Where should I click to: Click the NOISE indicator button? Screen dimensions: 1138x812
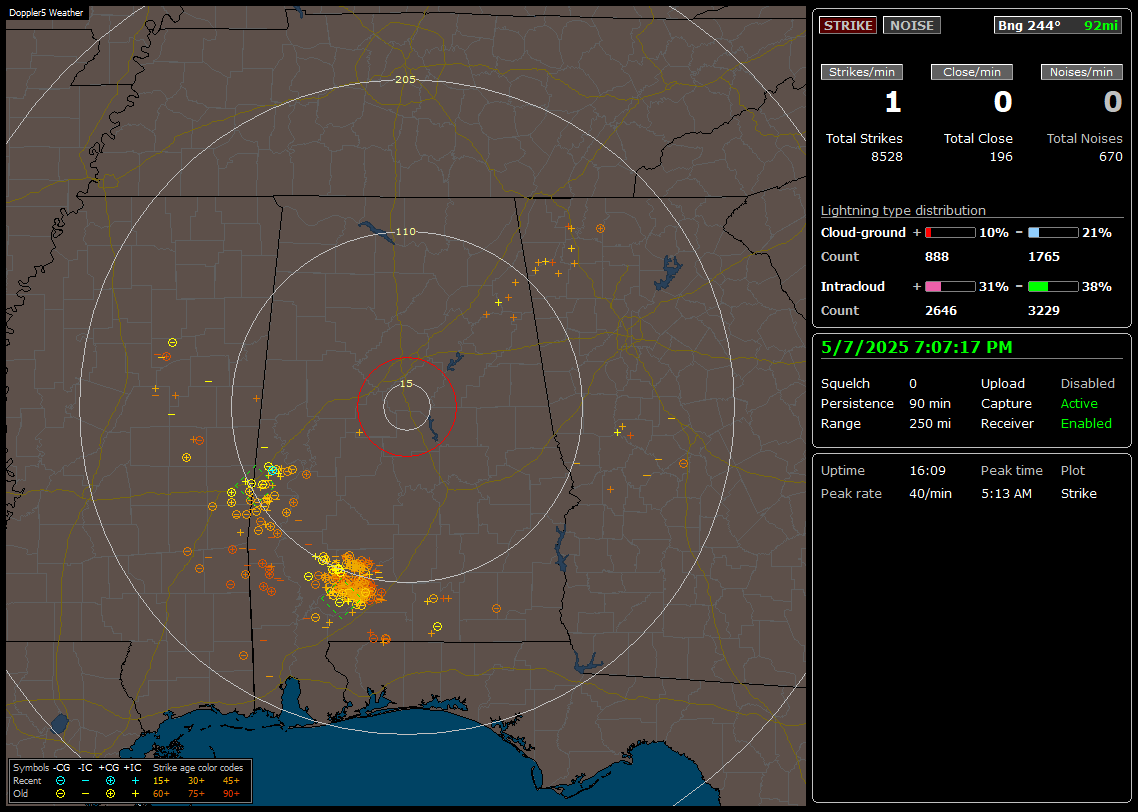point(912,25)
